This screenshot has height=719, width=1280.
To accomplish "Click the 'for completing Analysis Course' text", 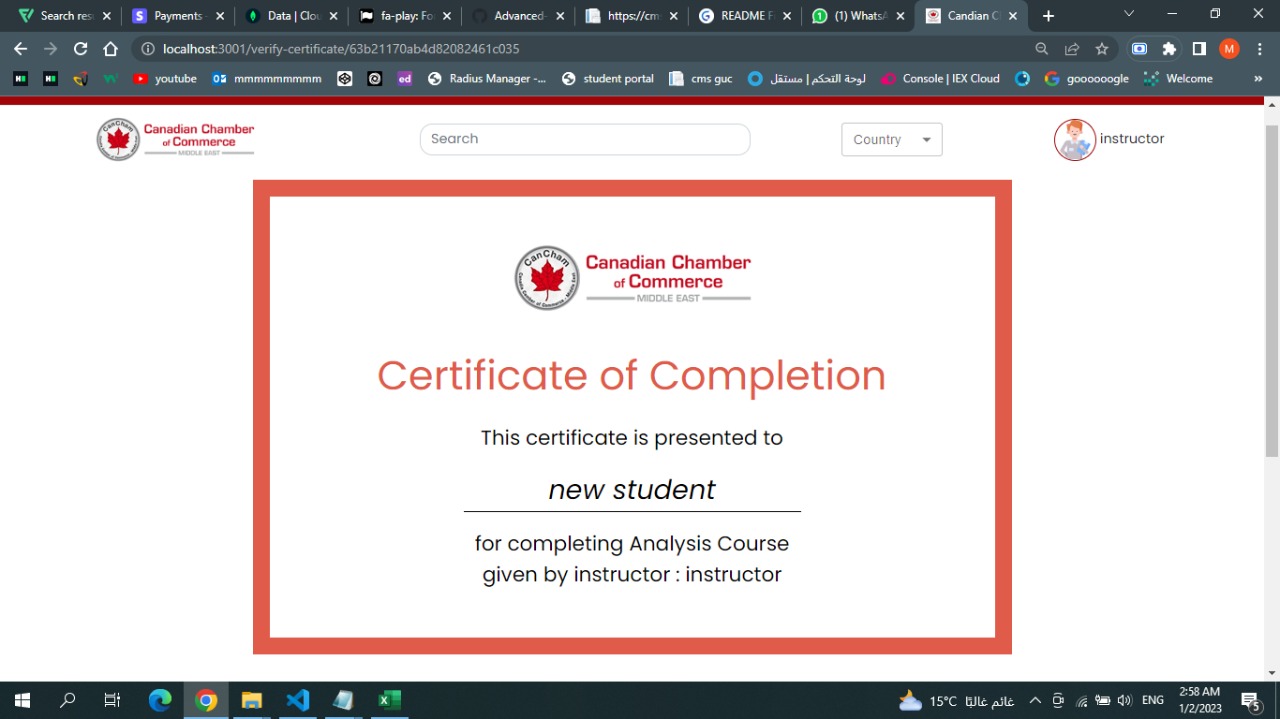I will [x=632, y=544].
